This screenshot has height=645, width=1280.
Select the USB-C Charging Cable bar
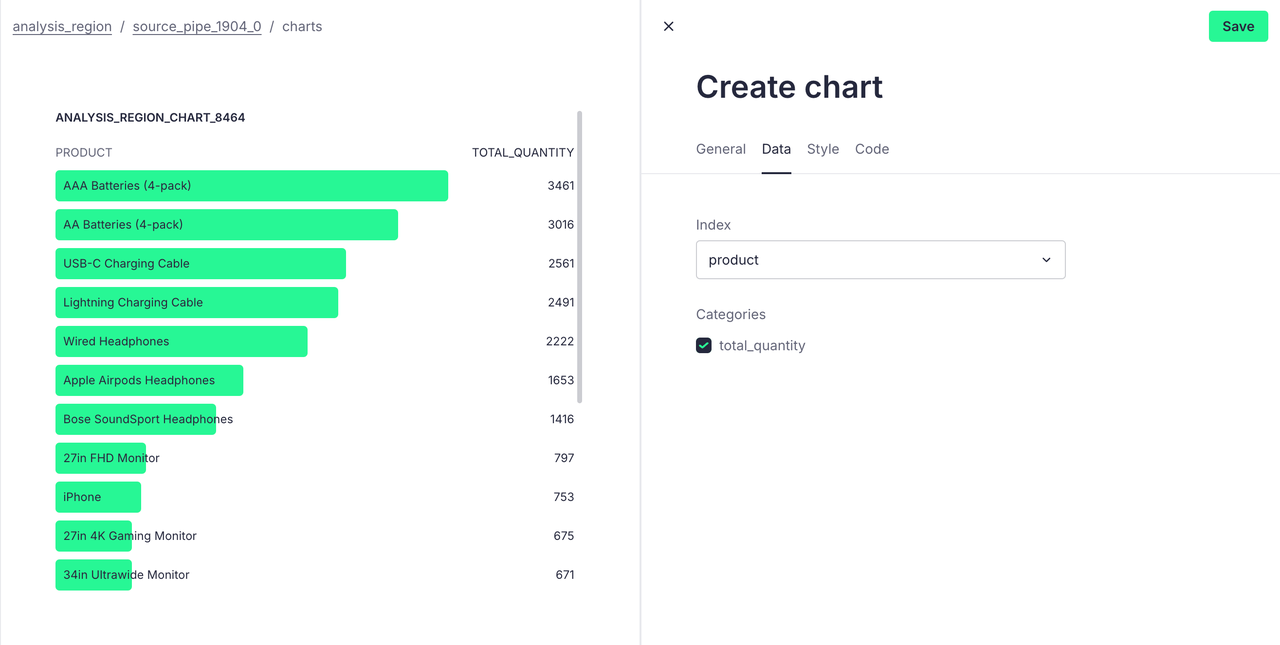point(200,264)
